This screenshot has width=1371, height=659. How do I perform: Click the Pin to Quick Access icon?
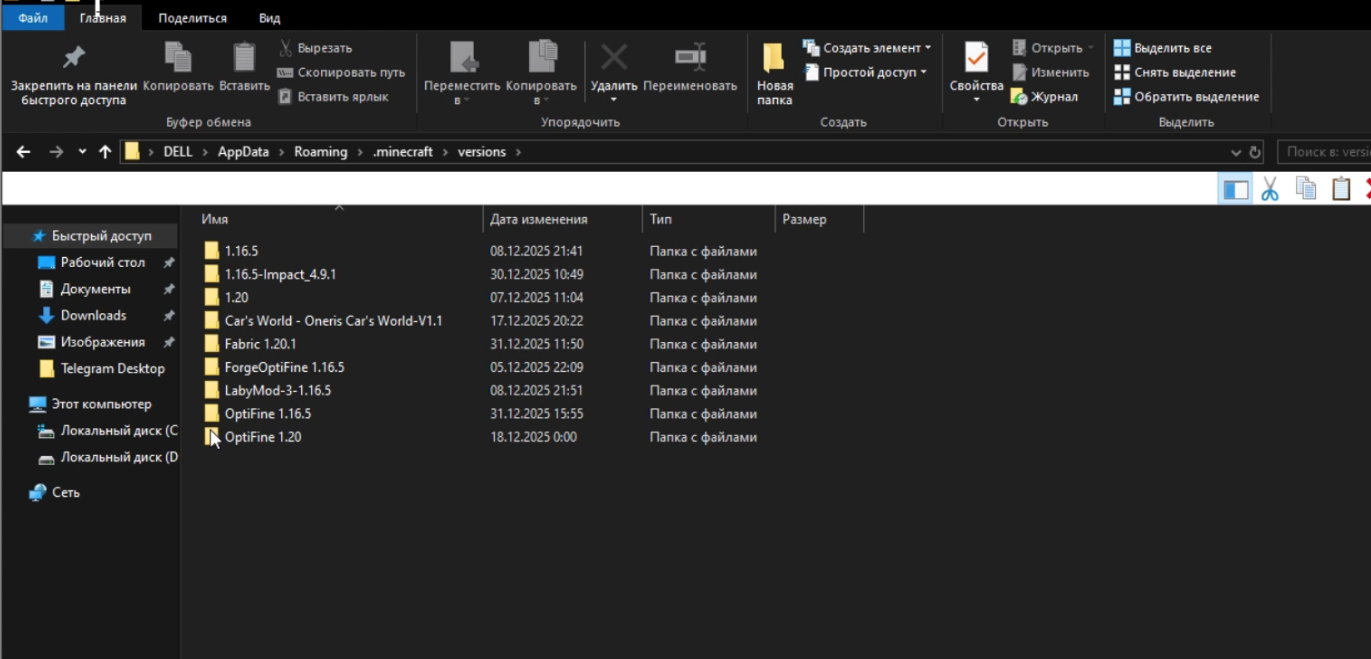coord(74,57)
